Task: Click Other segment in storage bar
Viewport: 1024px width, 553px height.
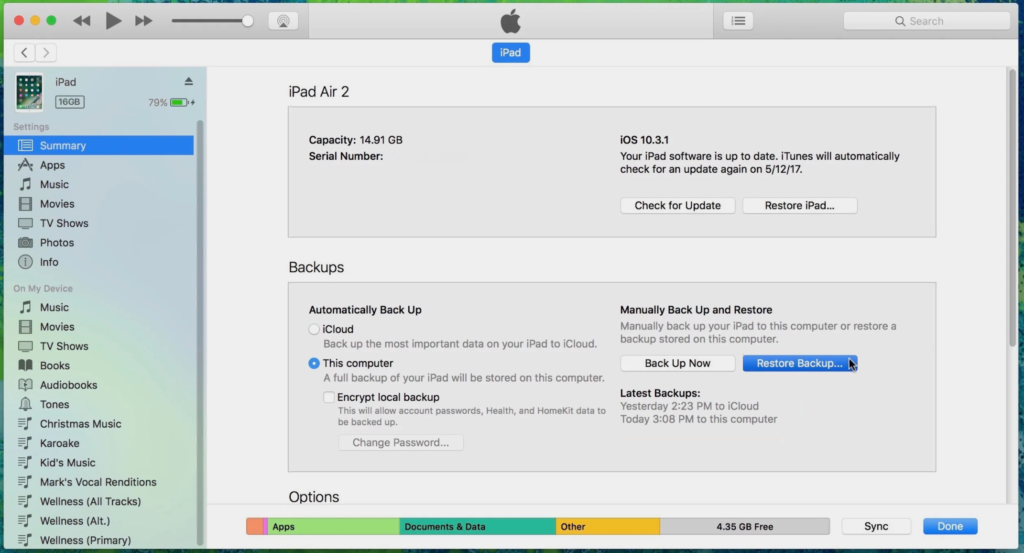Action: tap(607, 526)
